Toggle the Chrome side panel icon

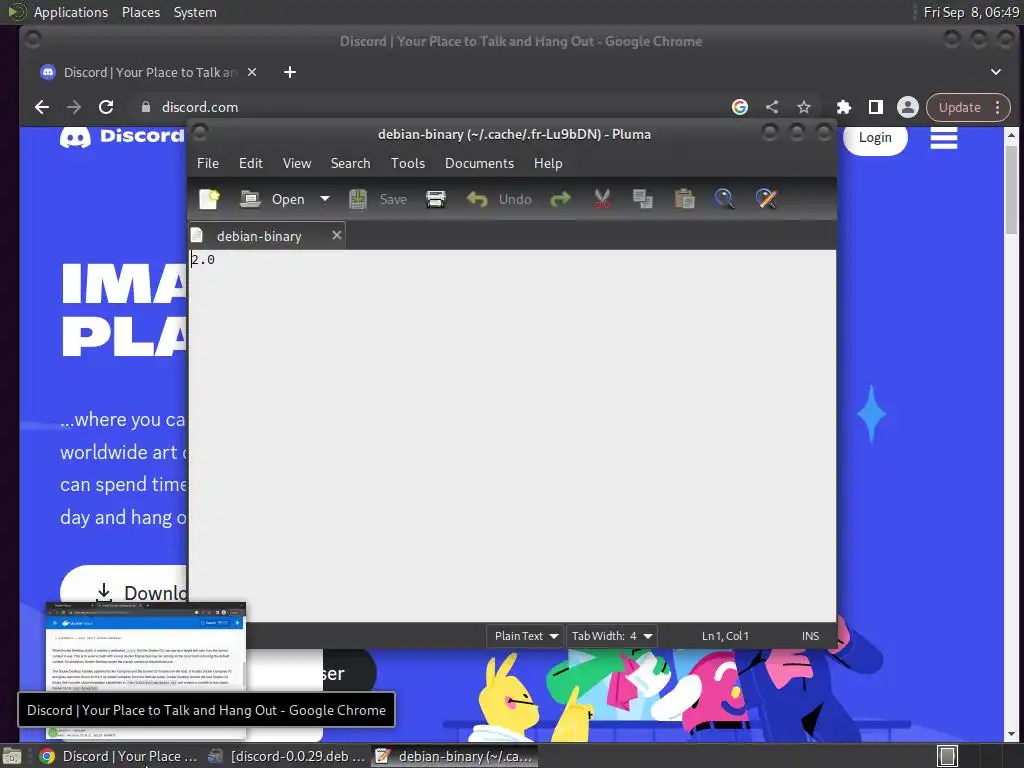(876, 107)
